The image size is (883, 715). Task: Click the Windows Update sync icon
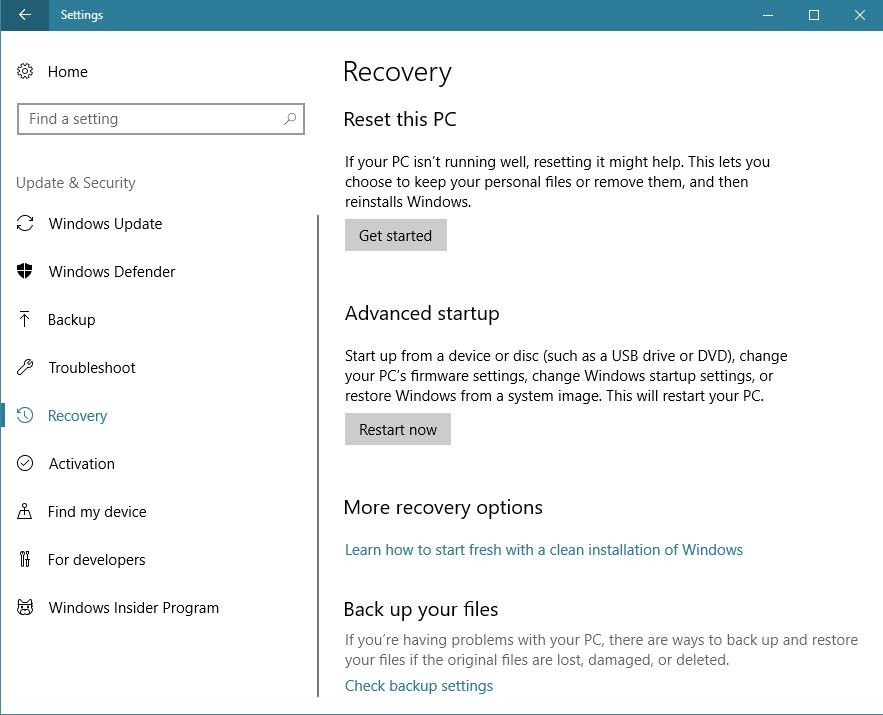[x=26, y=224]
